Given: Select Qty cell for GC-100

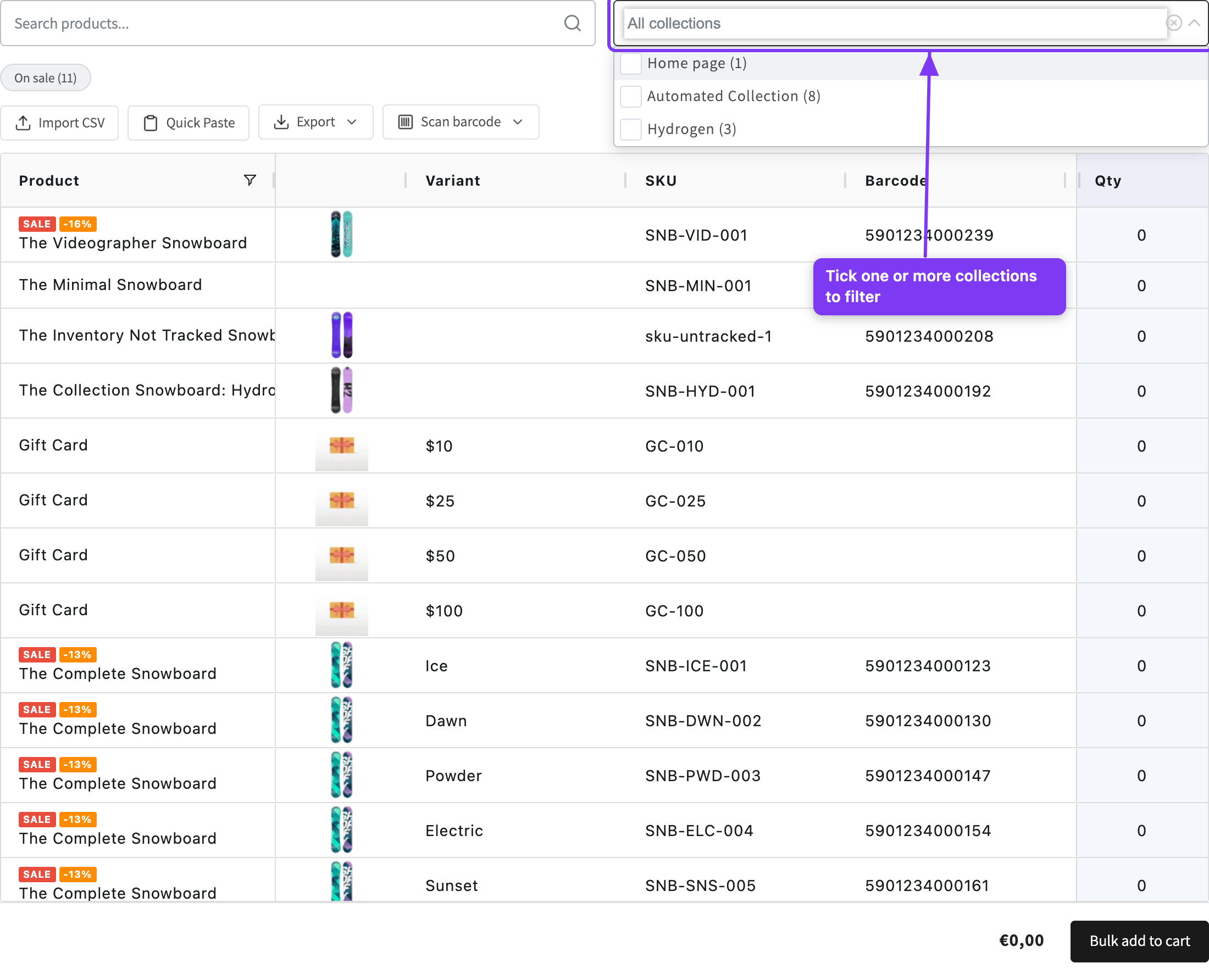Looking at the screenshot, I should (x=1141, y=611).
